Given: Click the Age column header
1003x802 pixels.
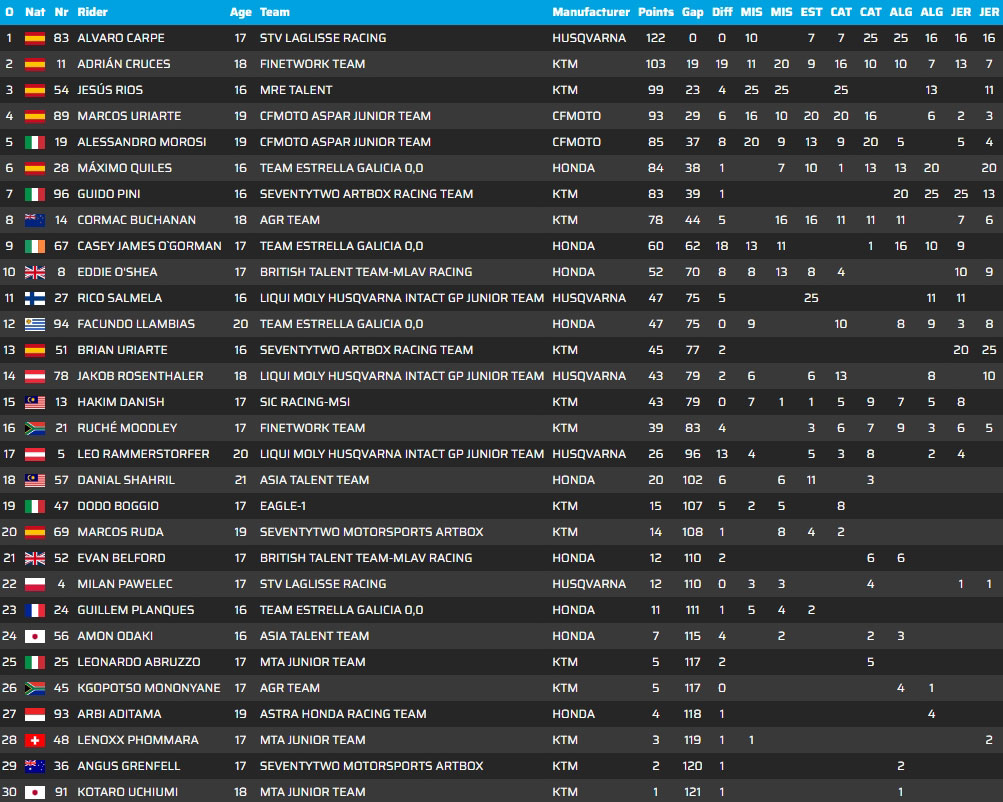Looking at the screenshot, I should pyautogui.click(x=240, y=12).
